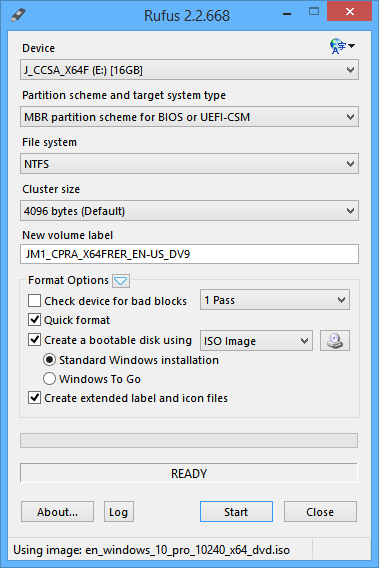Toggle the Format Options advanced arrow

(x=121, y=281)
